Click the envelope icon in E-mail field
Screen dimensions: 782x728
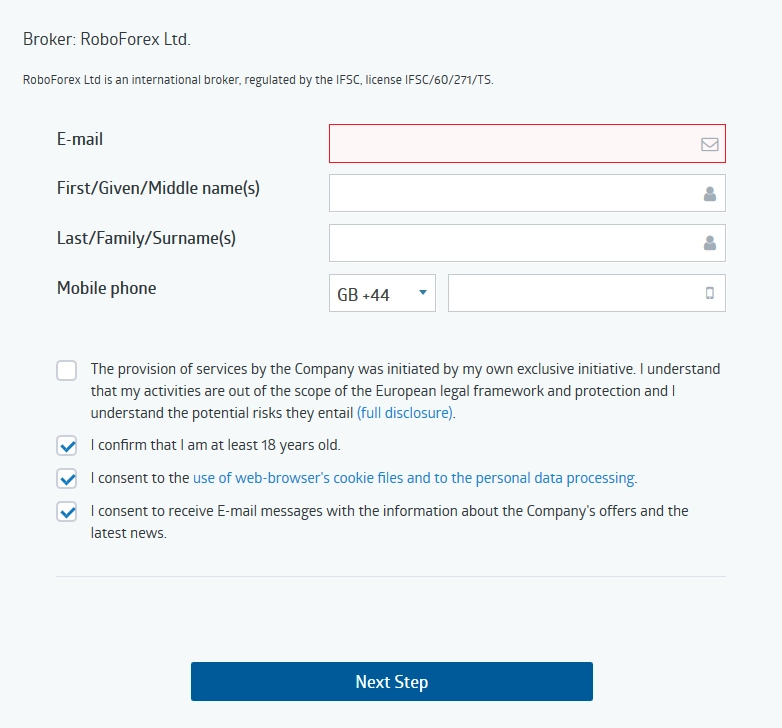click(x=709, y=144)
